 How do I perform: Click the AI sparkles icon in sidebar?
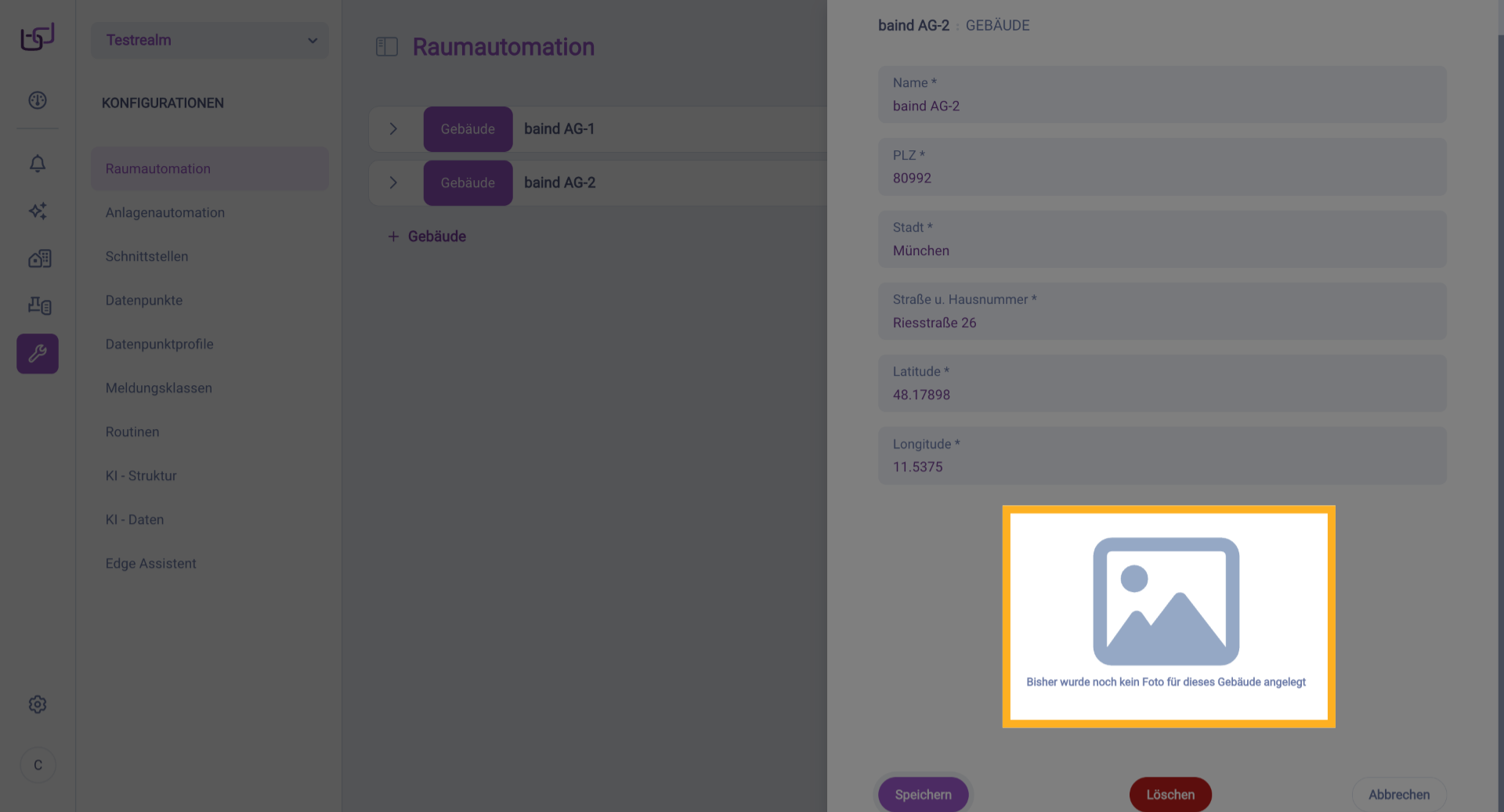click(38, 211)
